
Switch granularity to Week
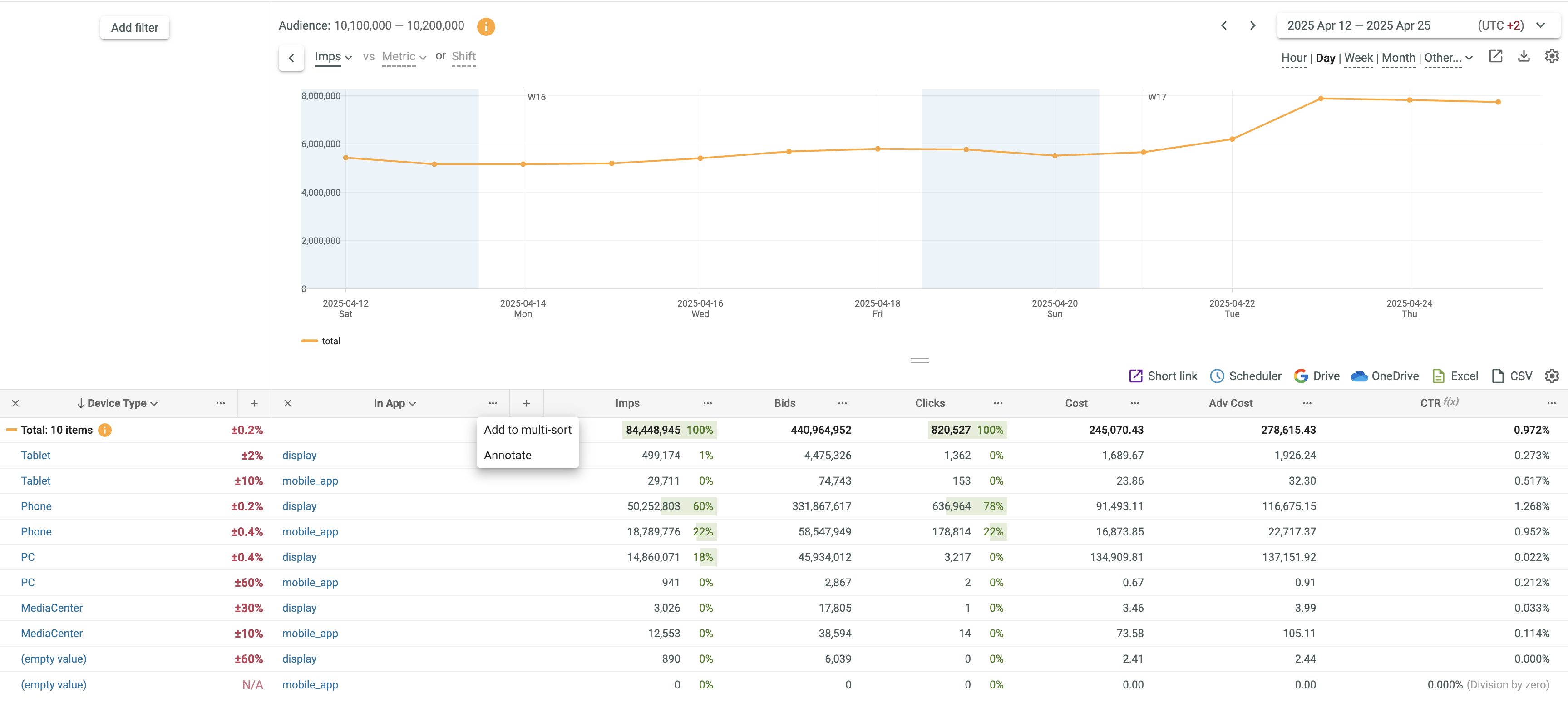[1358, 58]
